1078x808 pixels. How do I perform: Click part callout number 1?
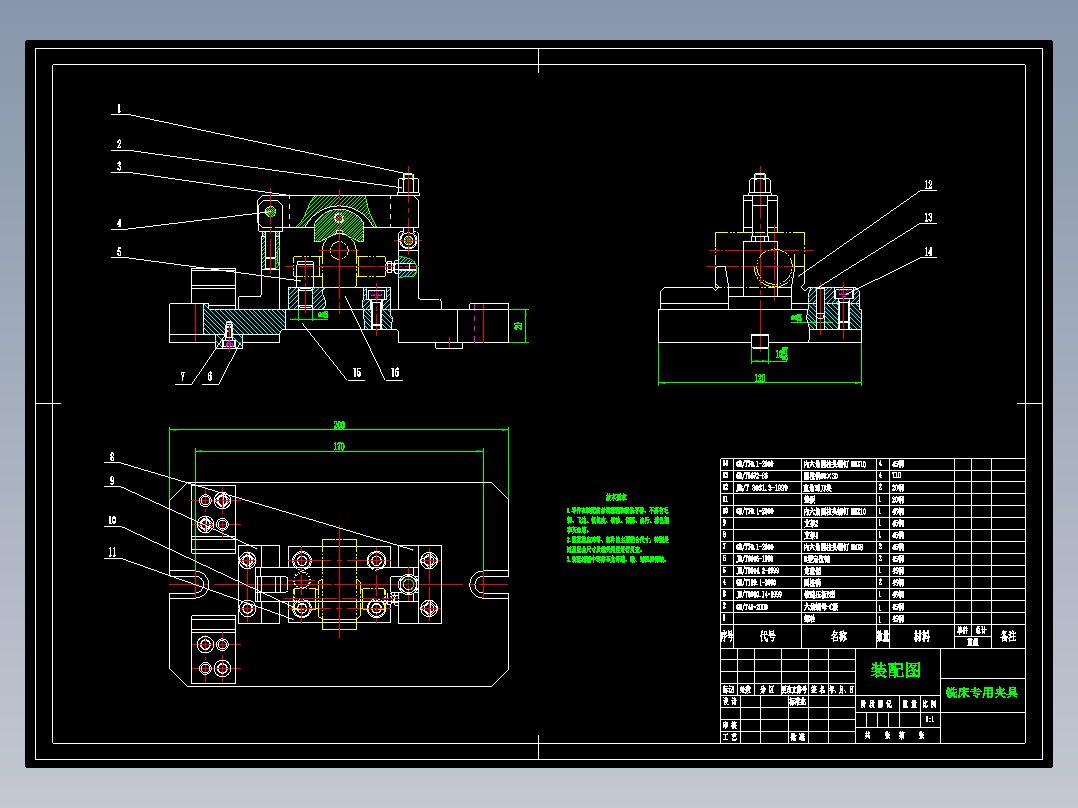119,109
